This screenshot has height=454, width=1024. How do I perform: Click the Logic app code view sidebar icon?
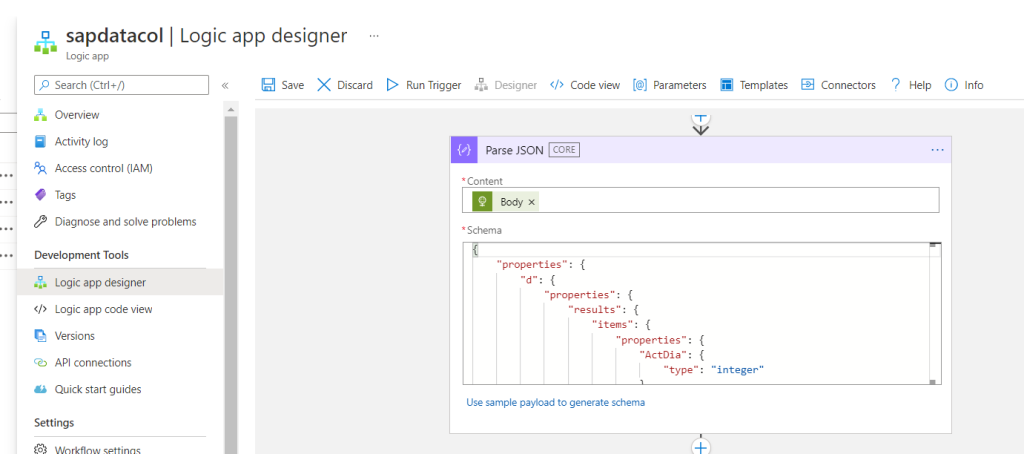(40, 309)
